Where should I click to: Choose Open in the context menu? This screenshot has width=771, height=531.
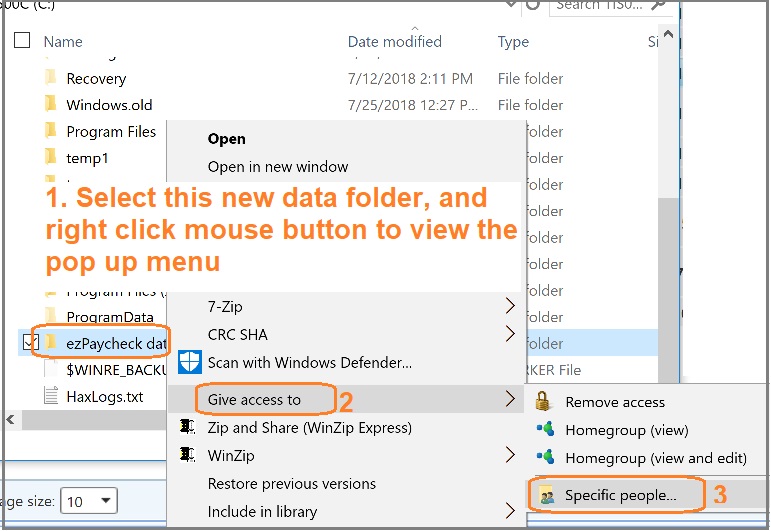tap(226, 139)
